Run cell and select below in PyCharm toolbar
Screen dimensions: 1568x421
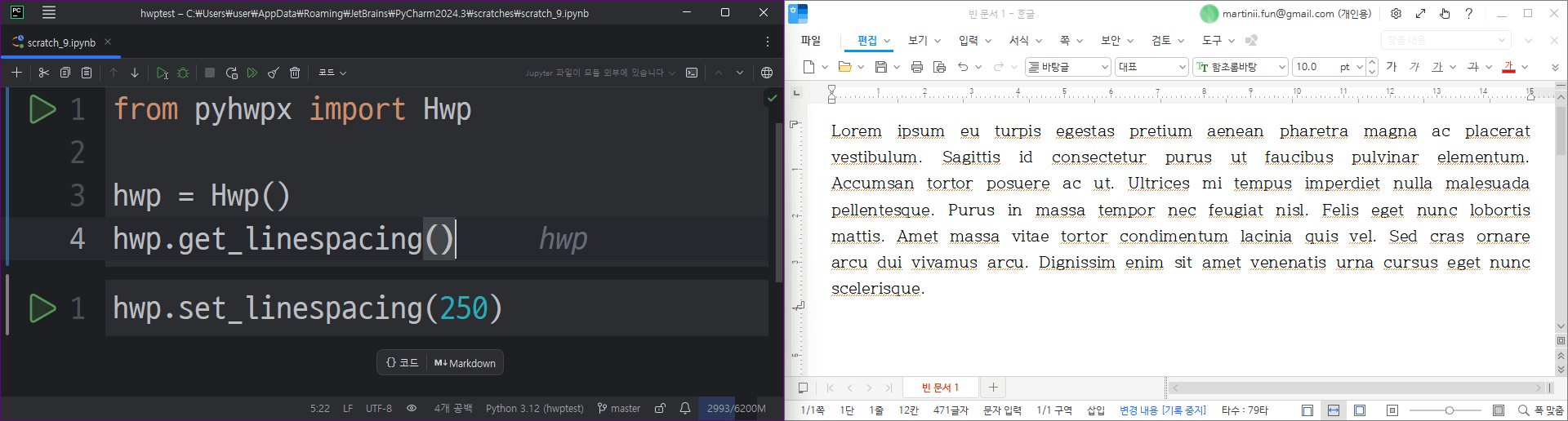pos(162,73)
